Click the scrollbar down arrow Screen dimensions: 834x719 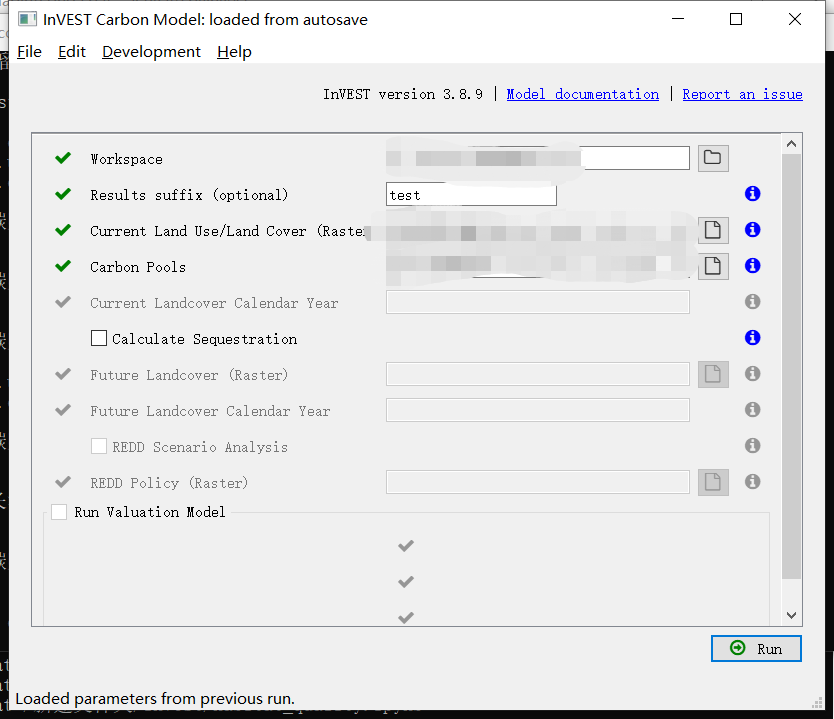(x=791, y=615)
